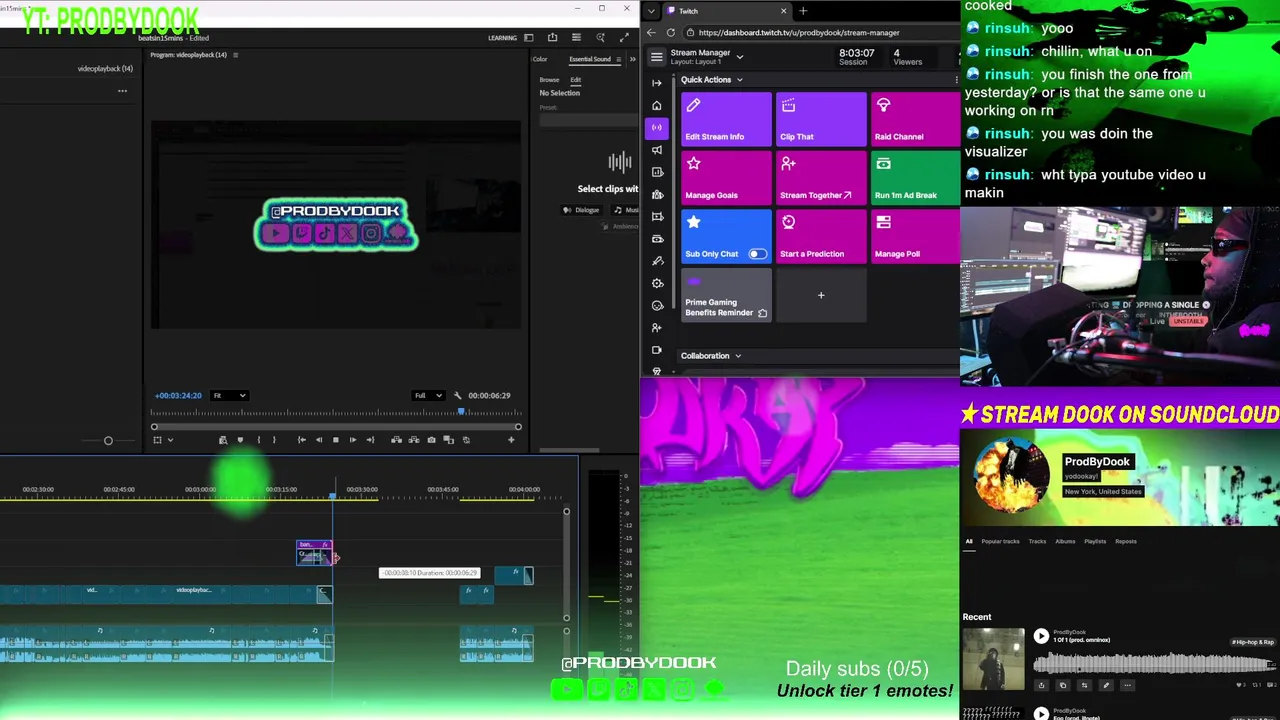Stop playback in the Program monitor
This screenshot has width=1280, height=720.
click(335, 440)
